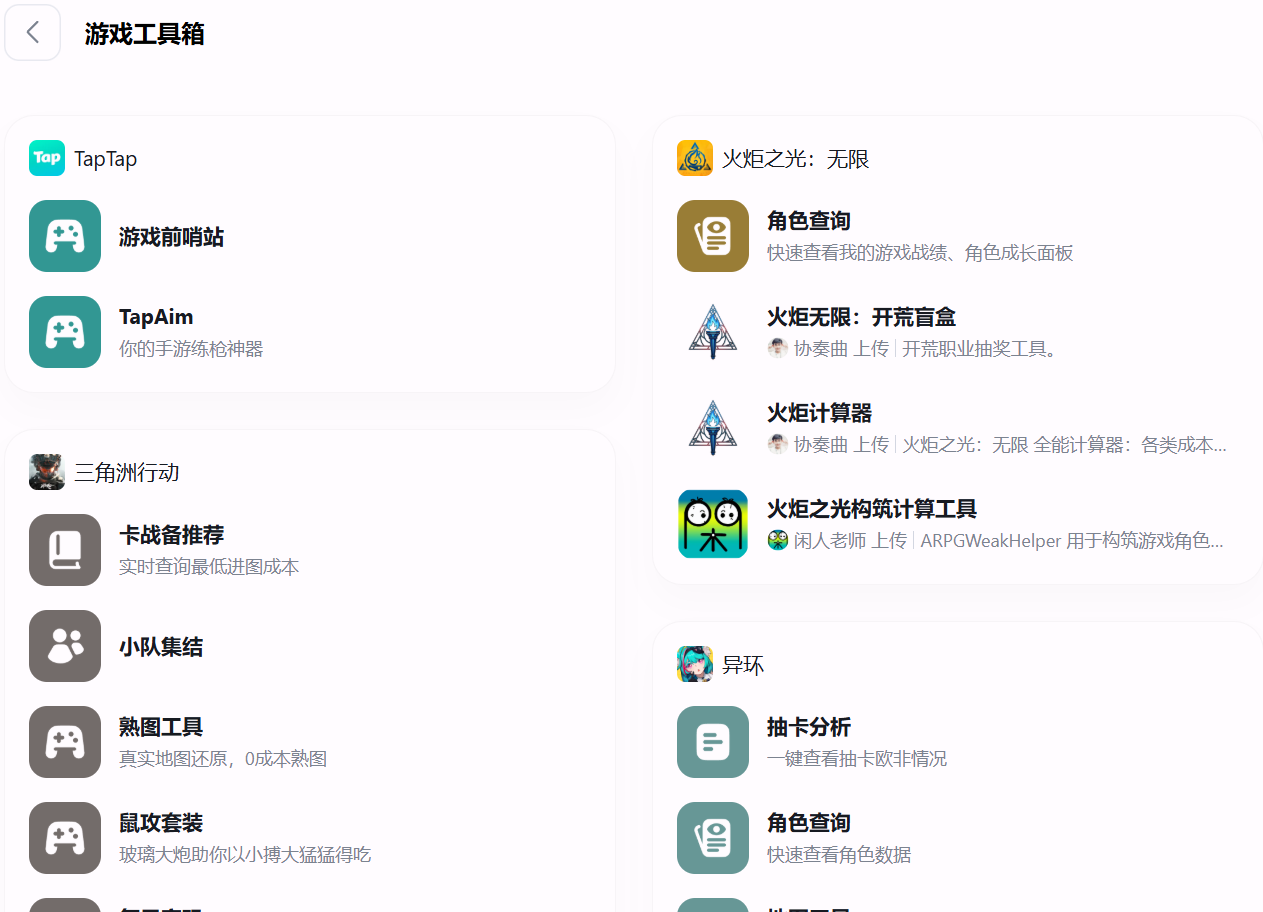Open the 抽卡分析 icon
The image size is (1263, 912).
click(713, 742)
